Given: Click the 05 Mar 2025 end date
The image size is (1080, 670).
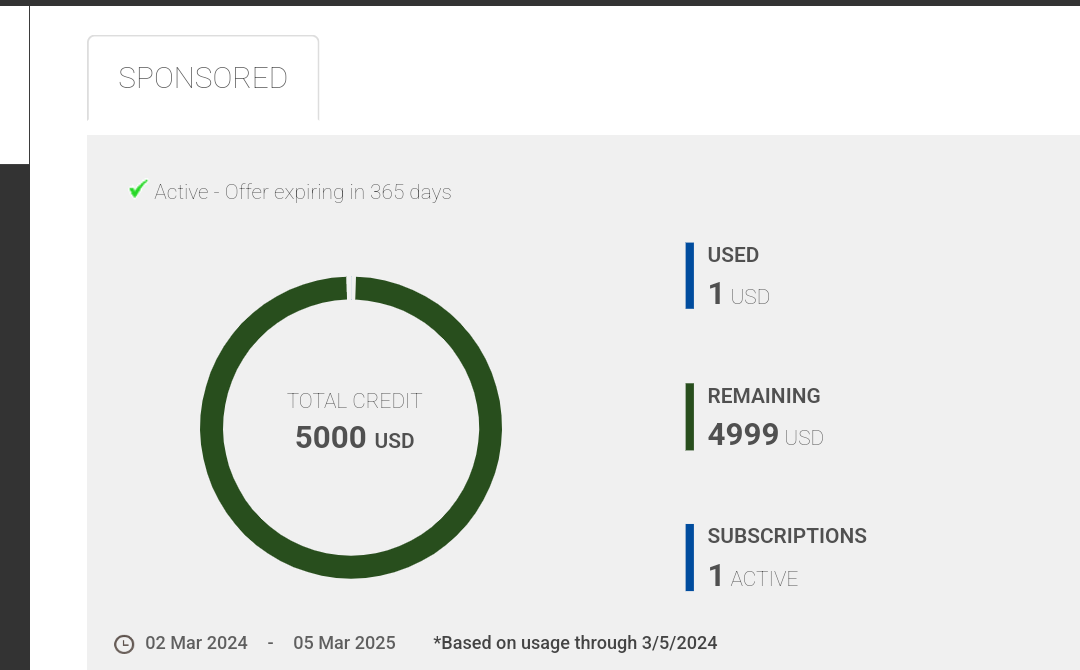Looking at the screenshot, I should point(344,643).
